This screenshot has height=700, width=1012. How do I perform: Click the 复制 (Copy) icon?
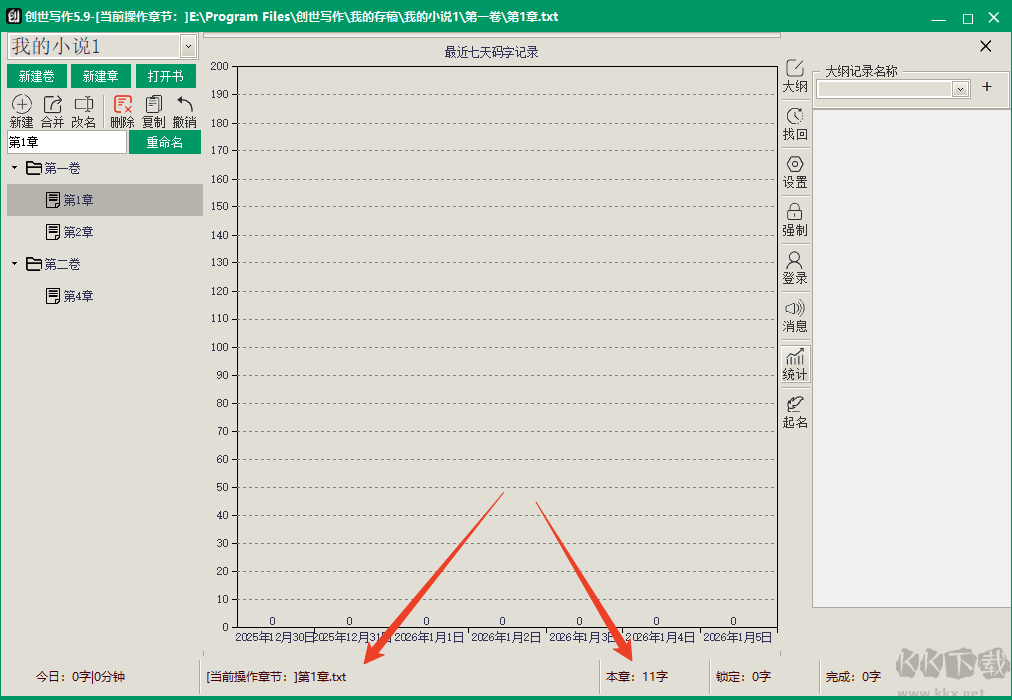[154, 105]
